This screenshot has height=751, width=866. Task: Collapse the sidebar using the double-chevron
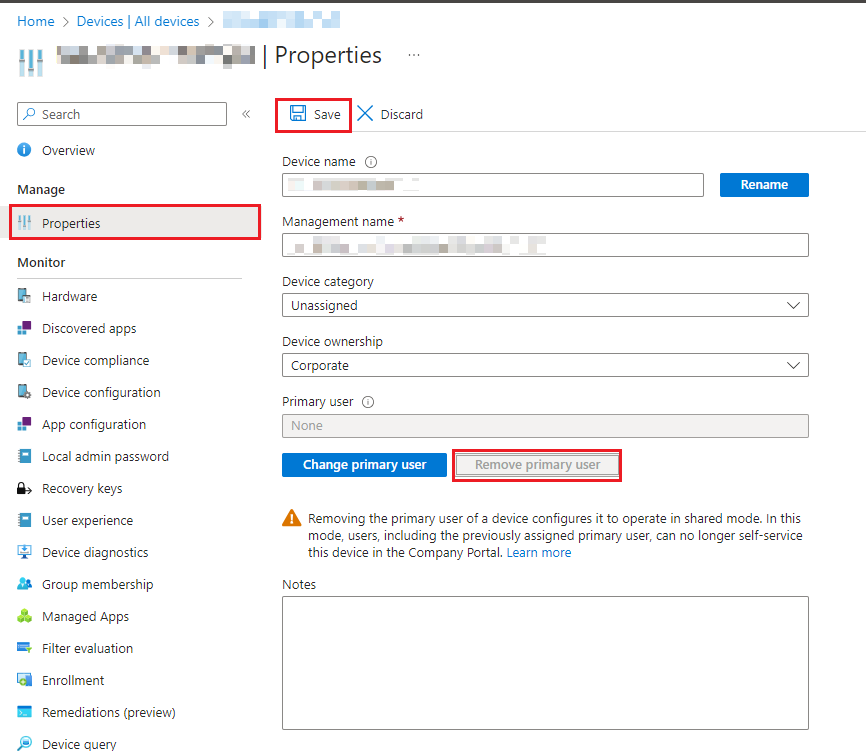pyautogui.click(x=246, y=114)
